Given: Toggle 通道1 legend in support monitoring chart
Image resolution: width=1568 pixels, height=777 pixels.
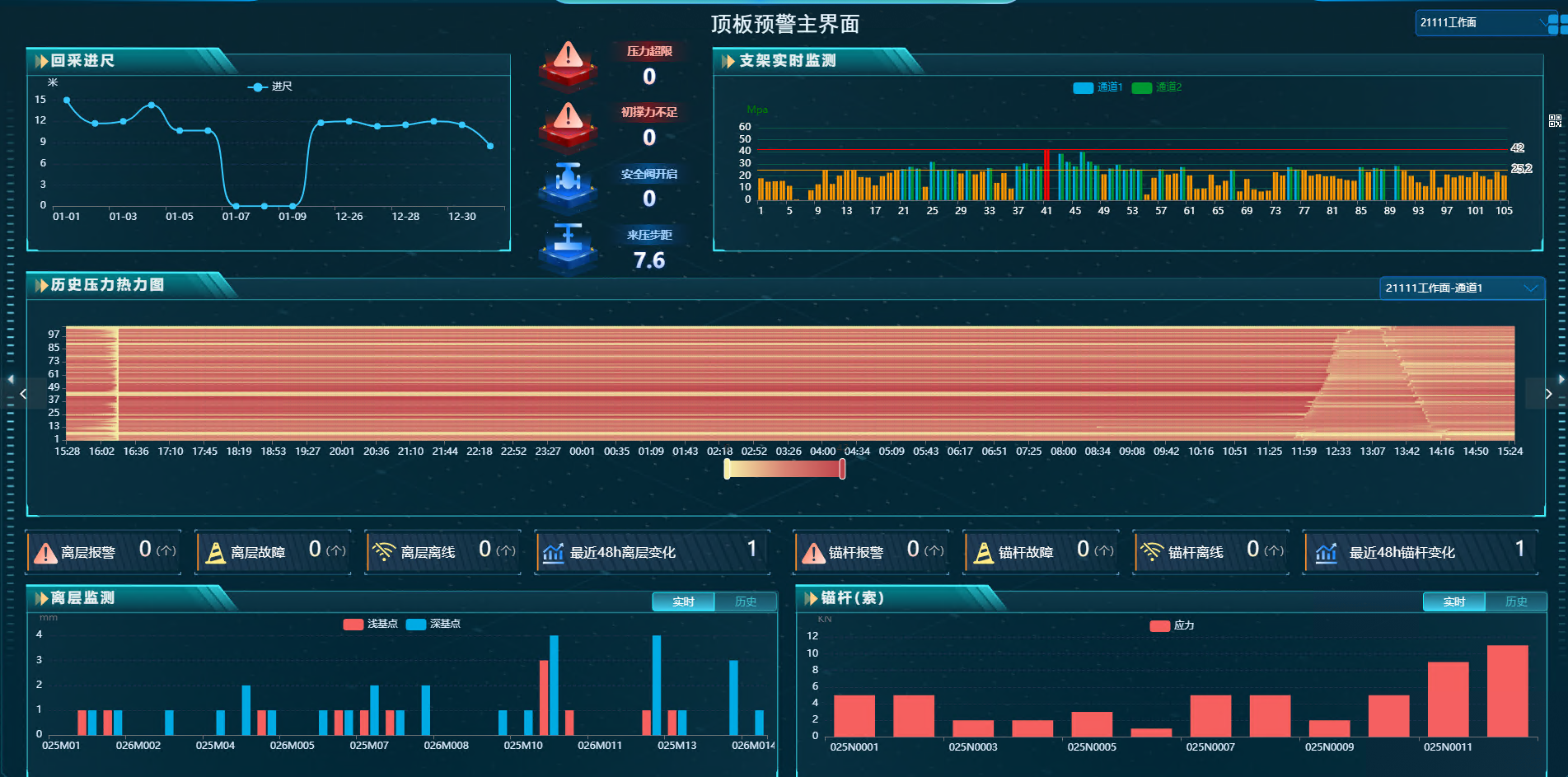Looking at the screenshot, I should pyautogui.click(x=1098, y=87).
